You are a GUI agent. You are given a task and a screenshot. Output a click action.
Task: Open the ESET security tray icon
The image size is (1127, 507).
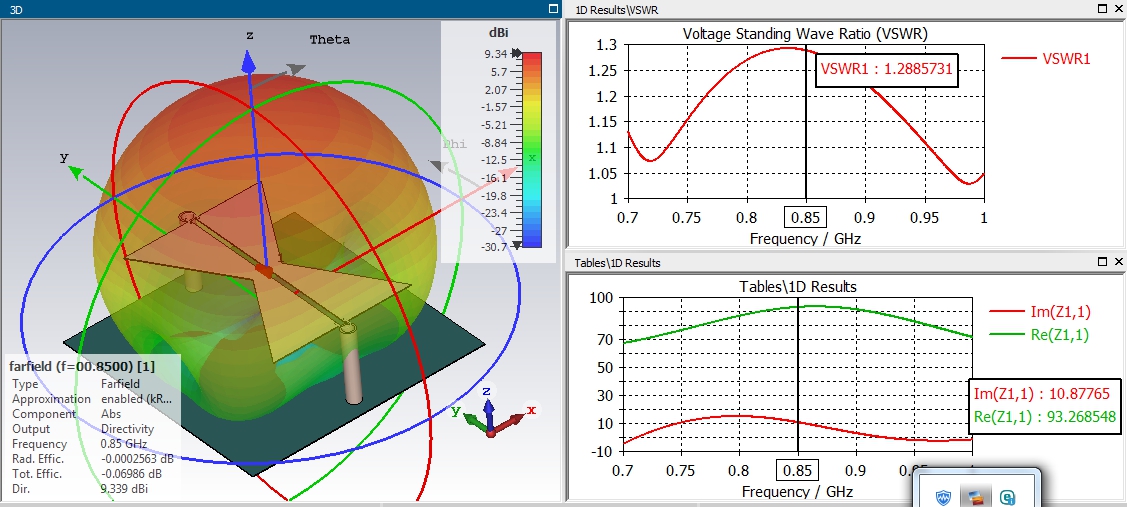click(1008, 497)
